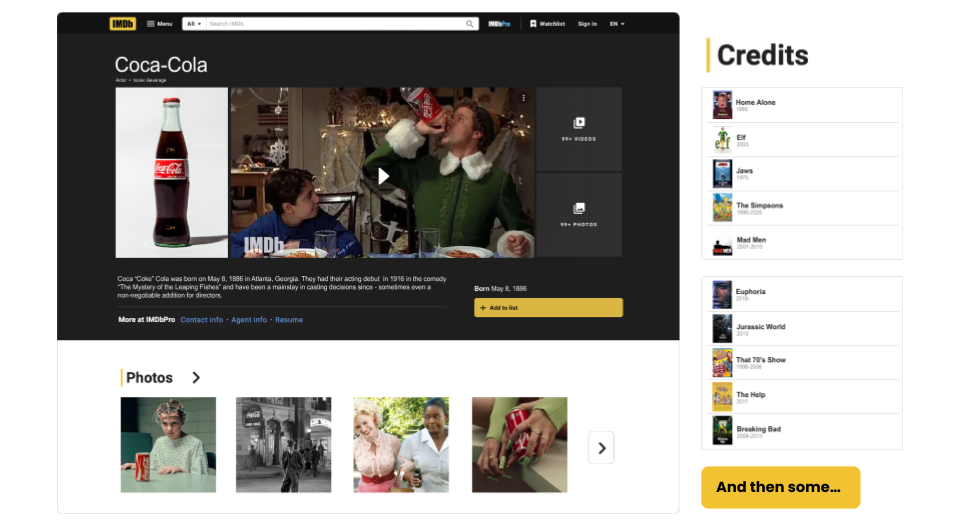Open the Contact info link
This screenshot has width=960, height=527.
(201, 320)
